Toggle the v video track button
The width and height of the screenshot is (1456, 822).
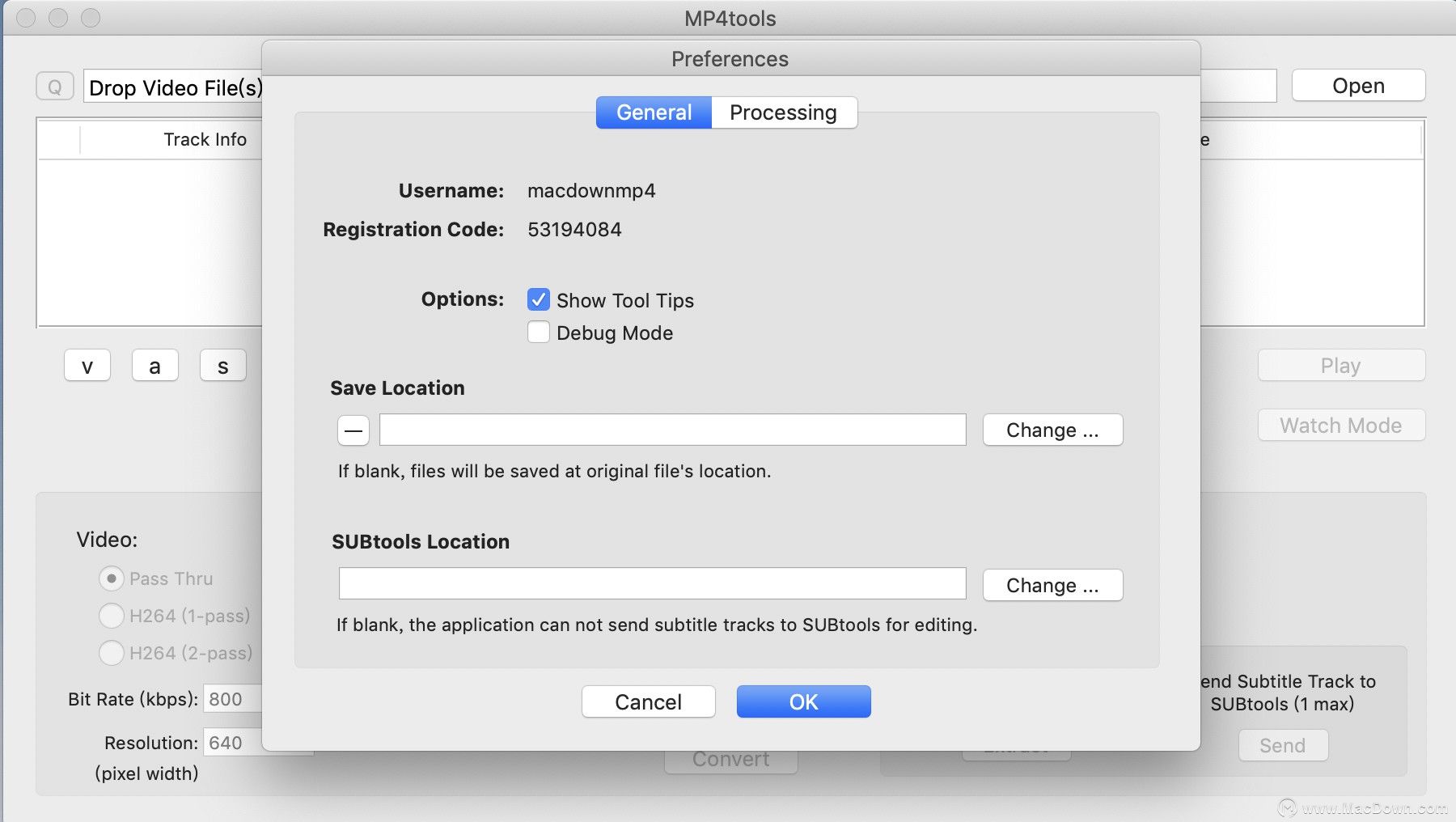tap(87, 366)
